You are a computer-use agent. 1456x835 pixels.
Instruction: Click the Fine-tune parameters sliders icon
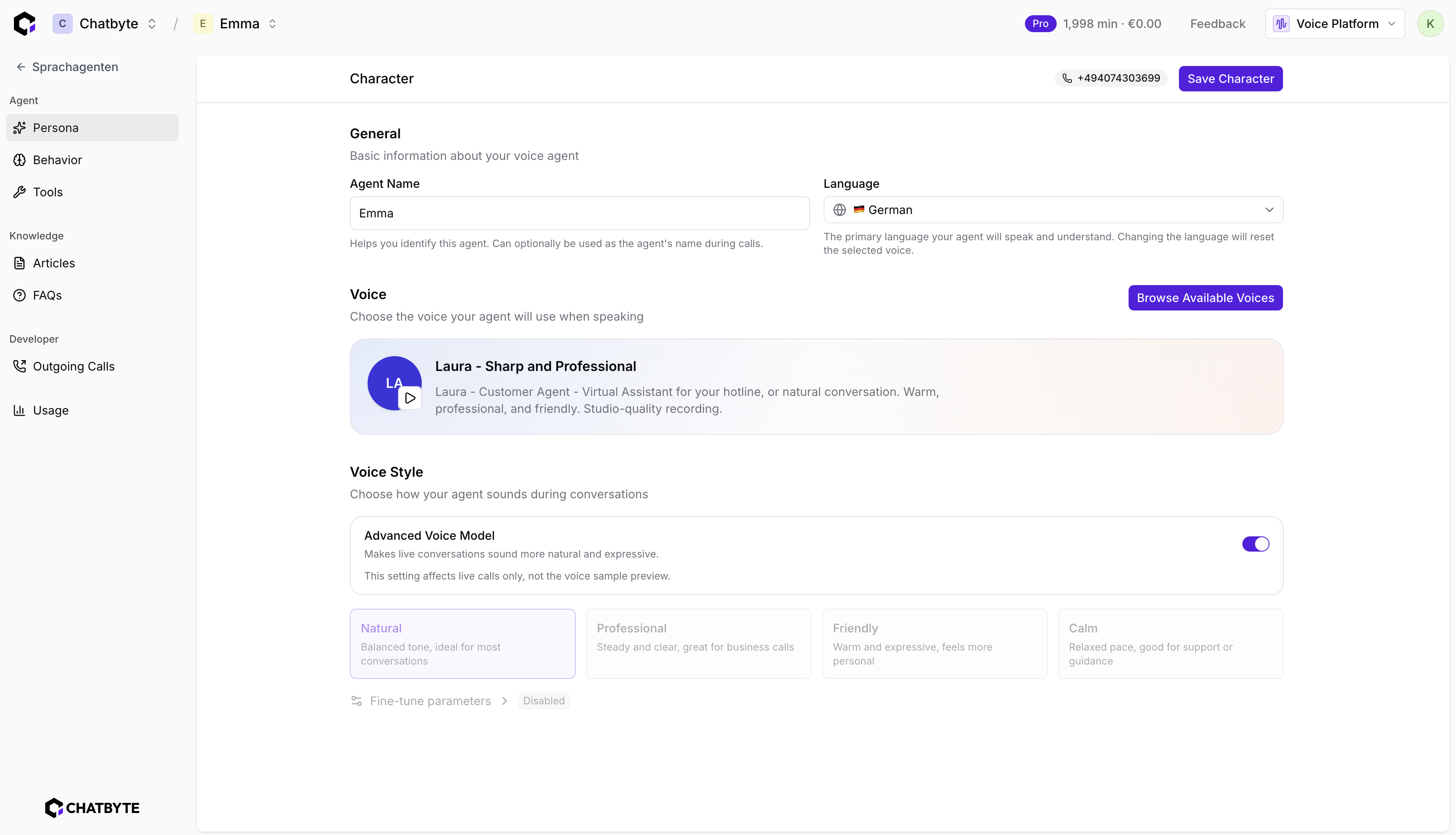coord(356,701)
